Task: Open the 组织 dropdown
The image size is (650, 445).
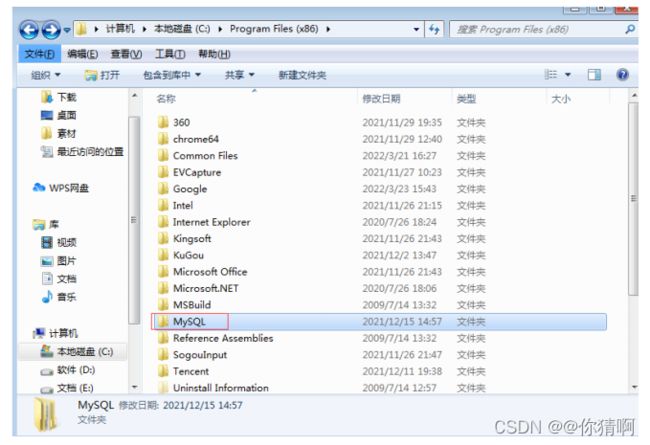Action: point(46,75)
